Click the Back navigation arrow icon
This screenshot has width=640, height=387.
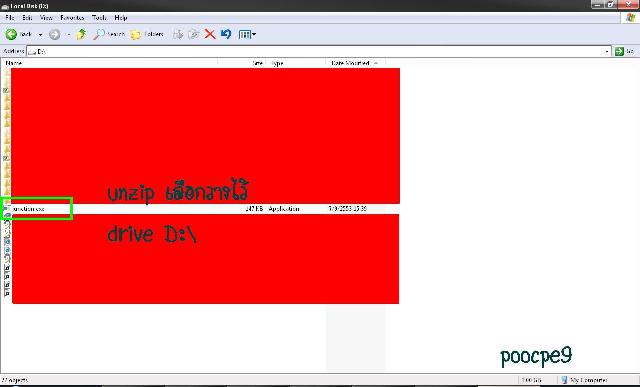pyautogui.click(x=11, y=34)
